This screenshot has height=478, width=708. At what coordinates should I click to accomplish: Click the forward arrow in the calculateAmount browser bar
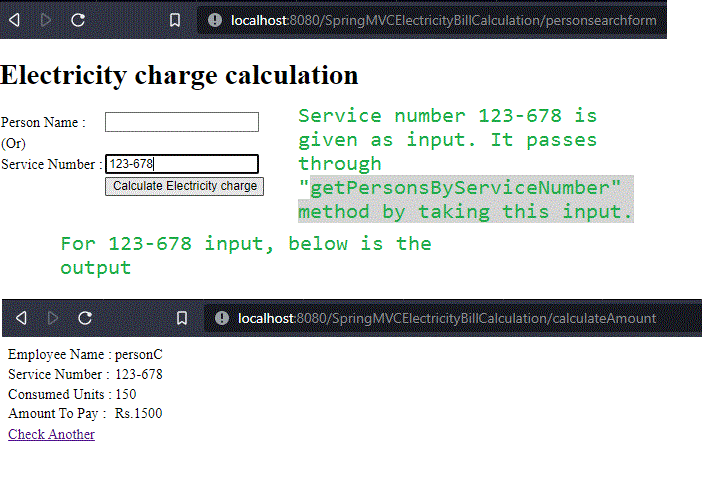52,318
